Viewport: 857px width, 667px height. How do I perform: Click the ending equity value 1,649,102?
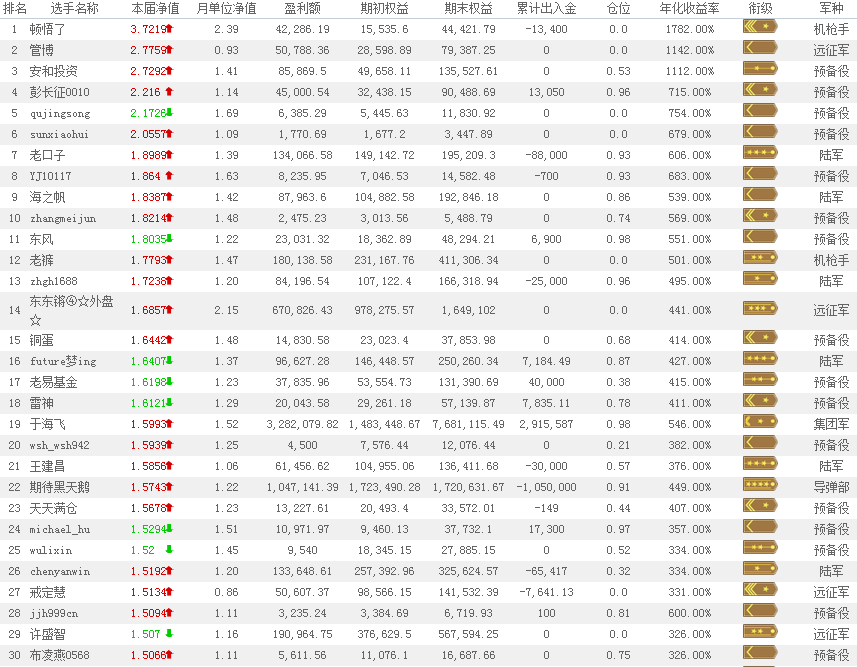[468, 310]
